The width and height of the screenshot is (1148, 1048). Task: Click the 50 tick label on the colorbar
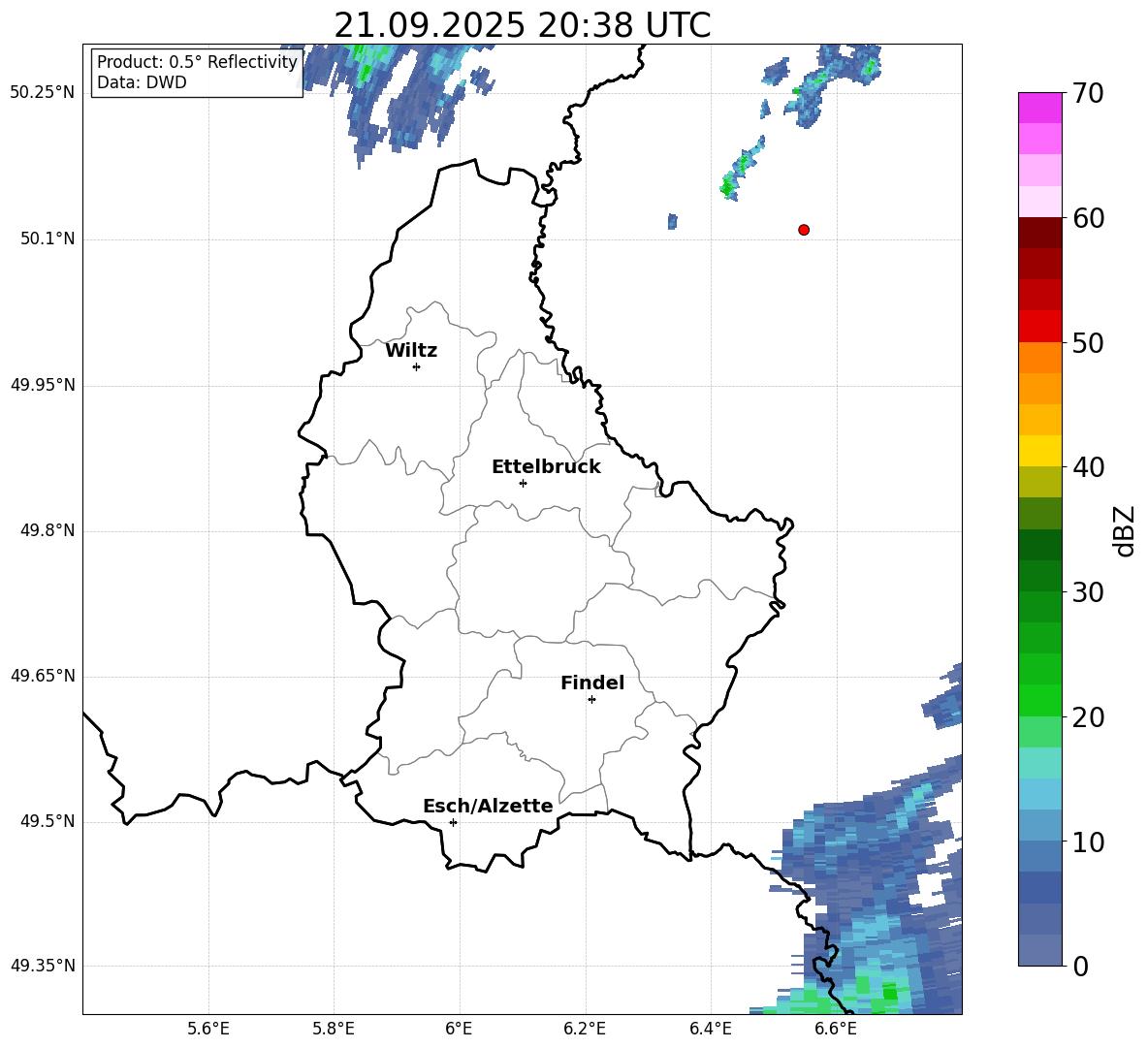1088,343
